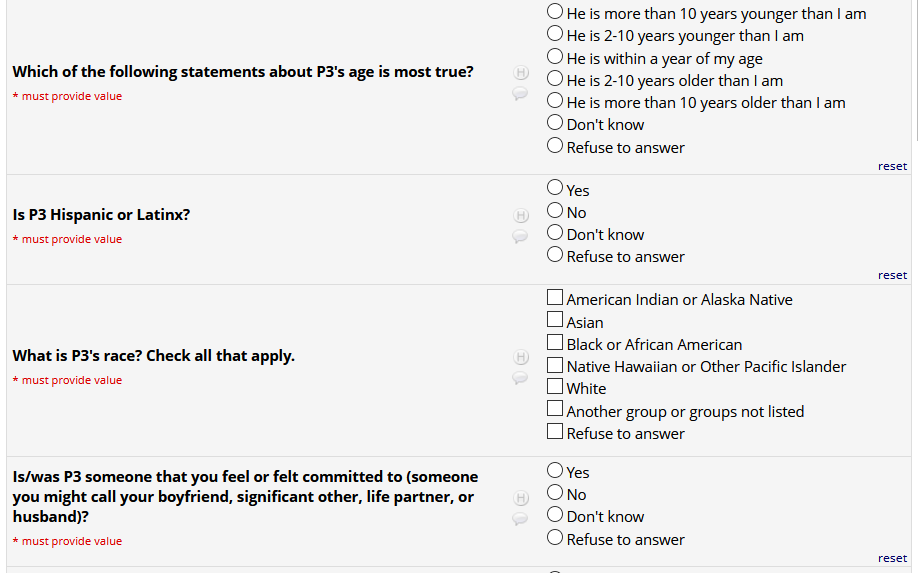View history icon for committed partner question
The height and width of the screenshot is (573, 918).
click(x=520, y=498)
